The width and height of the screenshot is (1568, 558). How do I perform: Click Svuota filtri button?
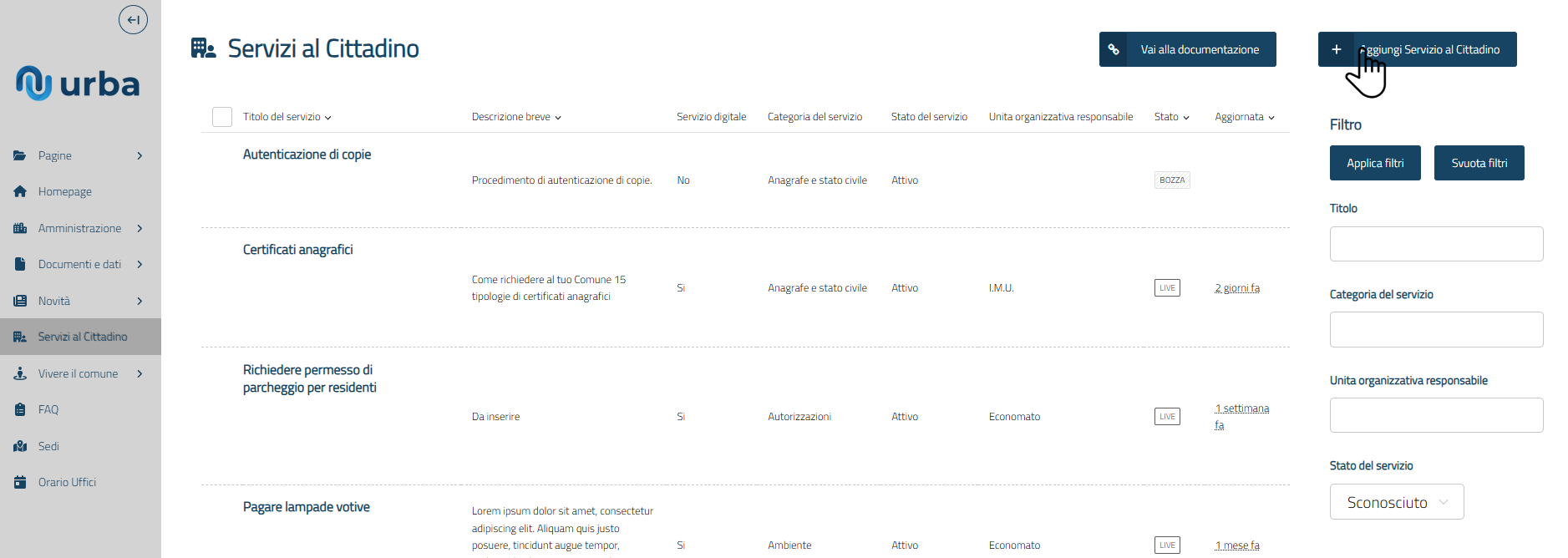tap(1479, 163)
